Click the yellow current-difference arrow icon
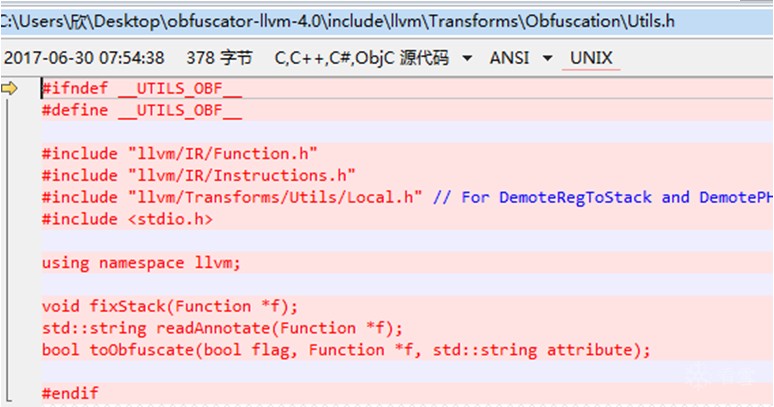The height and width of the screenshot is (407, 774). click(x=9, y=89)
